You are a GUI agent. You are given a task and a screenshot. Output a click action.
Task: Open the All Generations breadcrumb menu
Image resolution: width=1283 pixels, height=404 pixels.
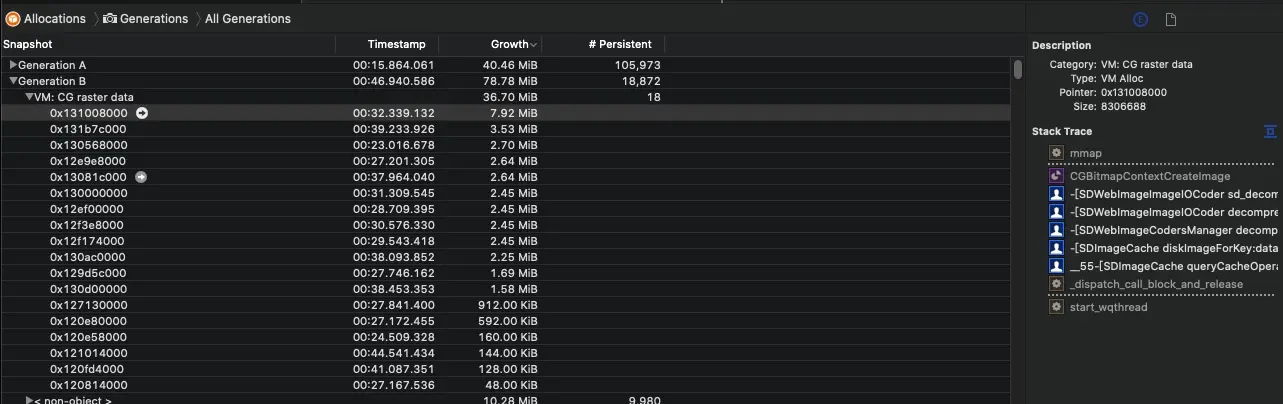coord(248,18)
